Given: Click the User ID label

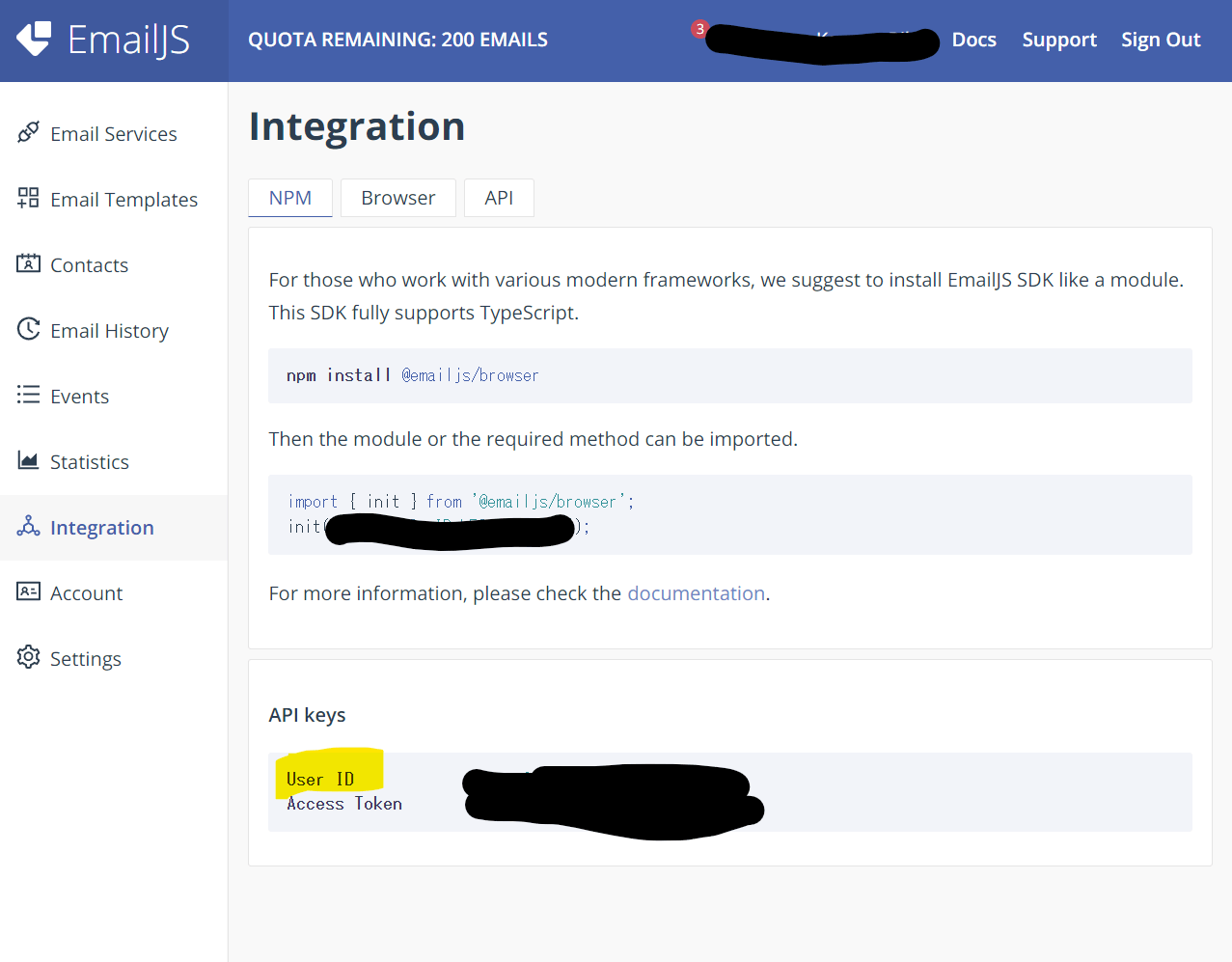Looking at the screenshot, I should point(320,780).
